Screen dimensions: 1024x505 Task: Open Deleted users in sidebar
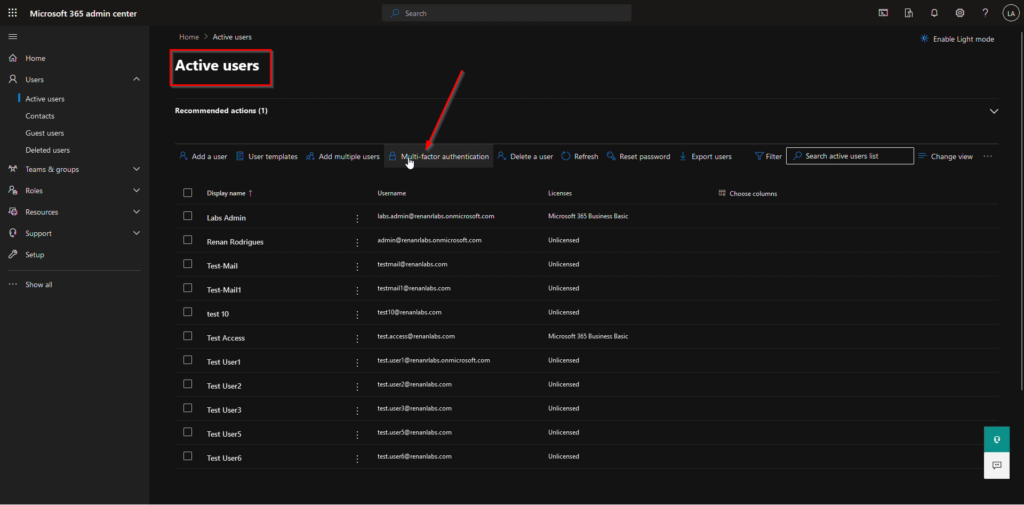tap(48, 150)
